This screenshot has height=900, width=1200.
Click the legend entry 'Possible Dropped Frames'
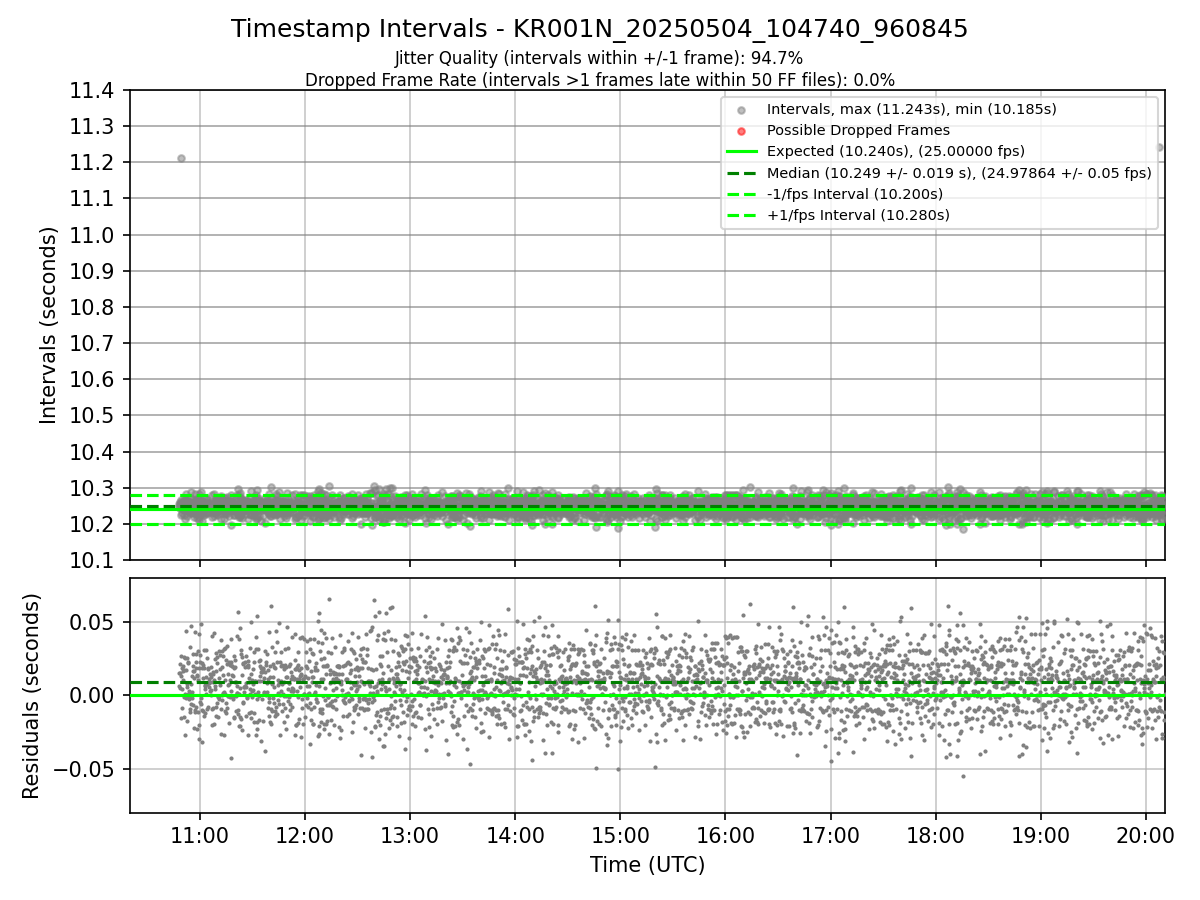click(858, 130)
